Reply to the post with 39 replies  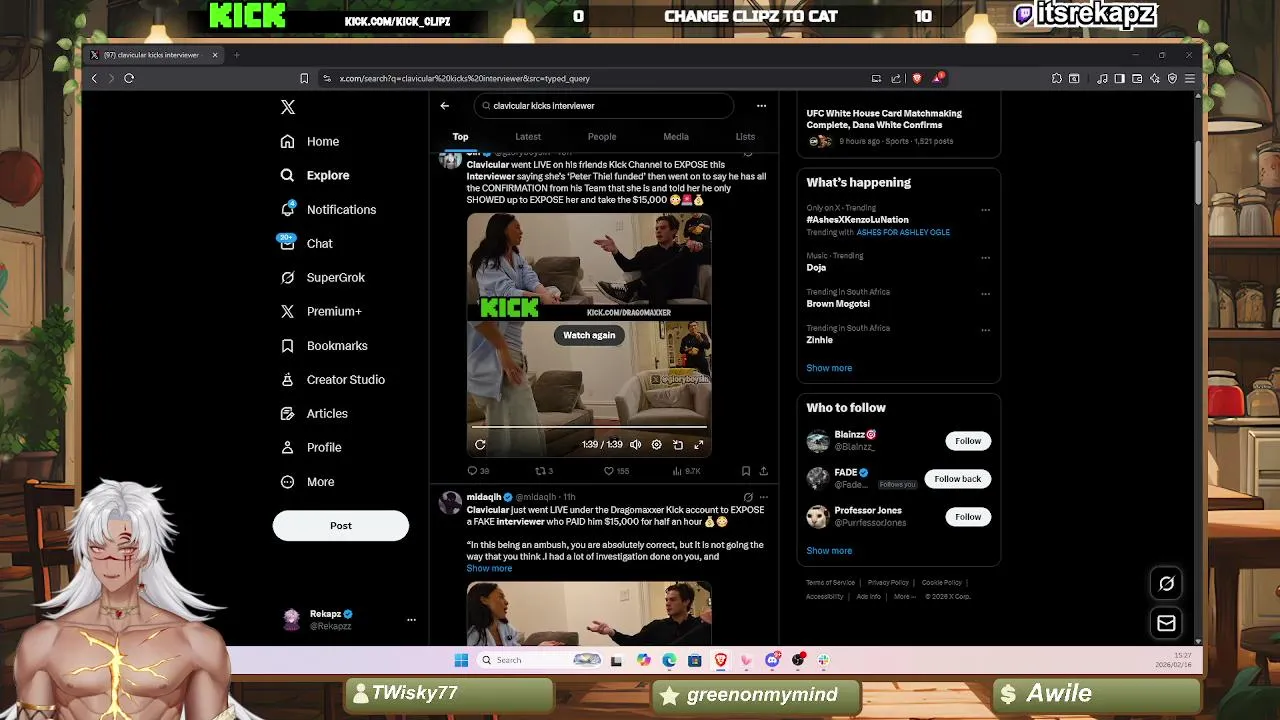478,471
